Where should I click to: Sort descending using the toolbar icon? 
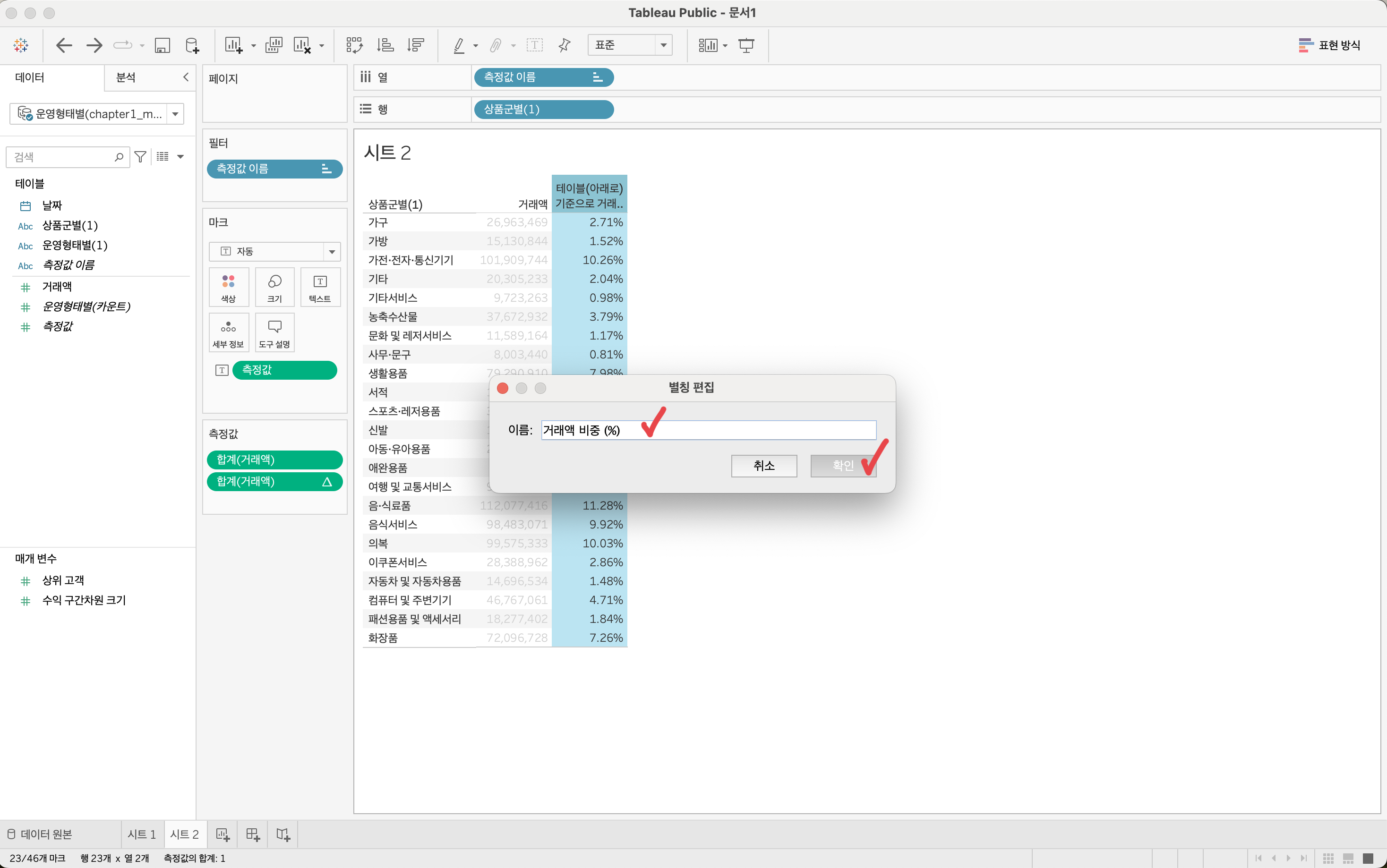click(x=415, y=45)
